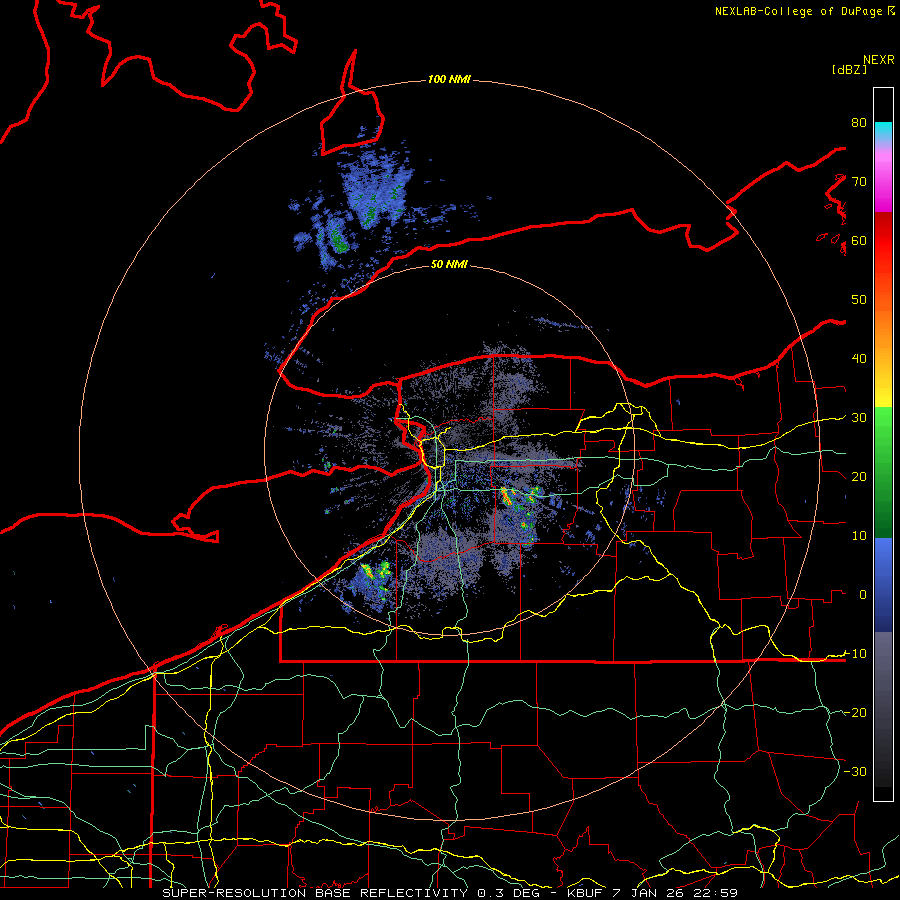
Task: Click the 22:59 timestamp in the caption
Action: 718,893
